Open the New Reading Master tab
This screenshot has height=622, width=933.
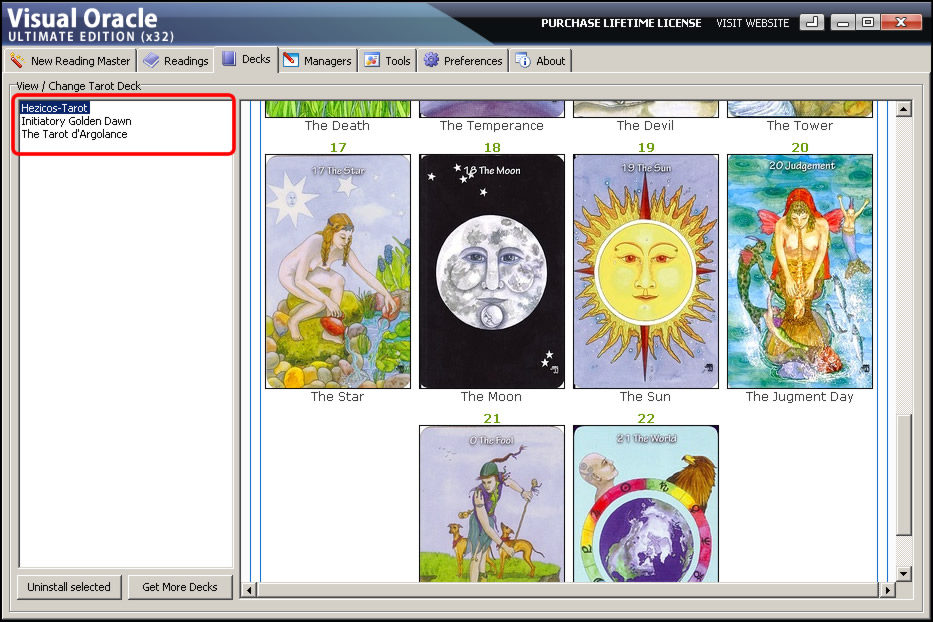pyautogui.click(x=71, y=61)
